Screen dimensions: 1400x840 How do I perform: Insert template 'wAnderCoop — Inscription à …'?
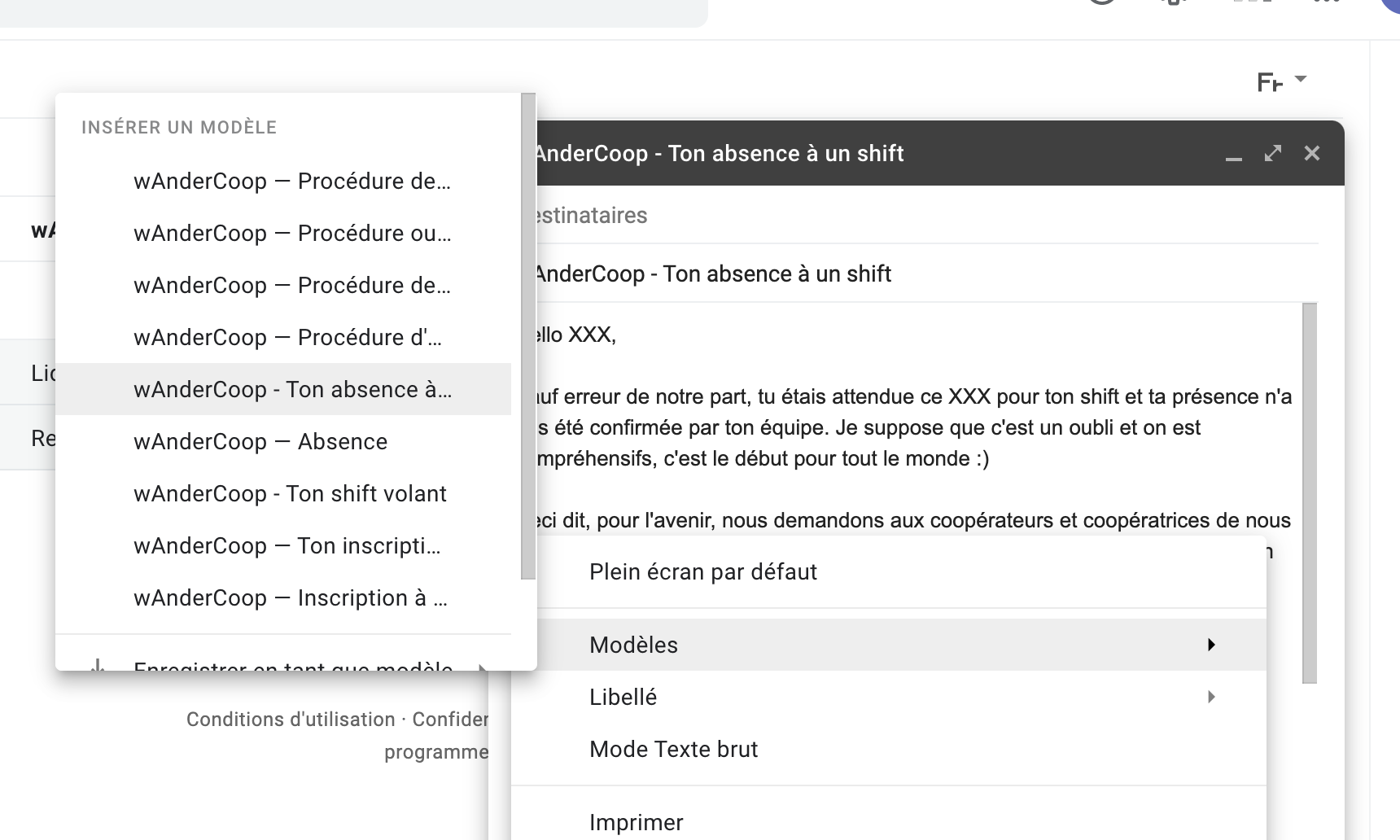click(283, 597)
